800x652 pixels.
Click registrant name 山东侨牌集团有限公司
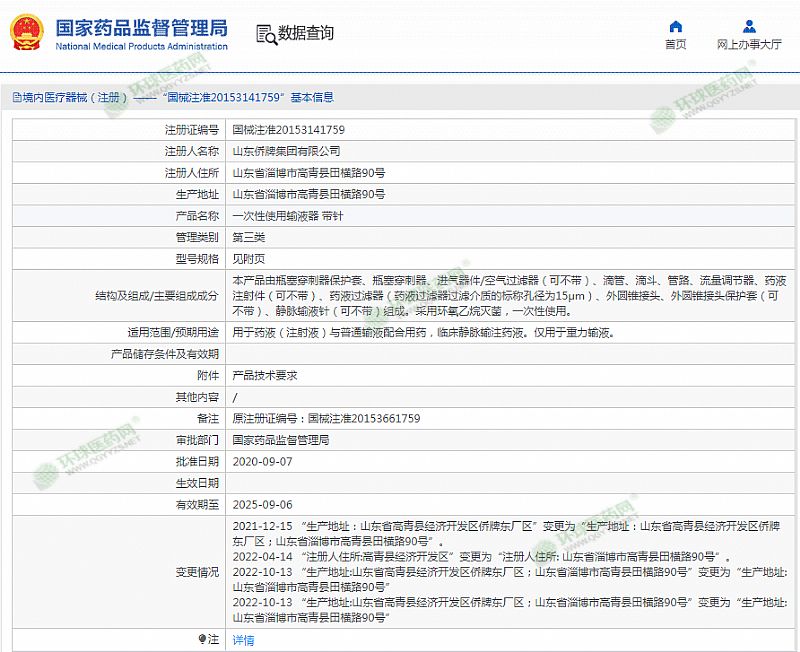286,151
